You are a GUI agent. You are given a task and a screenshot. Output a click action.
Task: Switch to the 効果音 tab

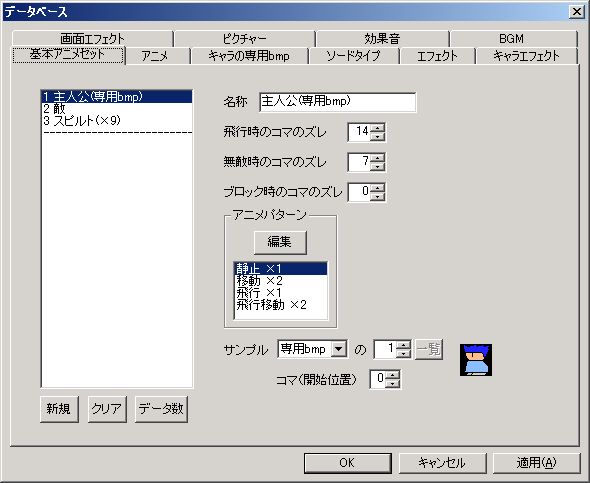coord(382,38)
